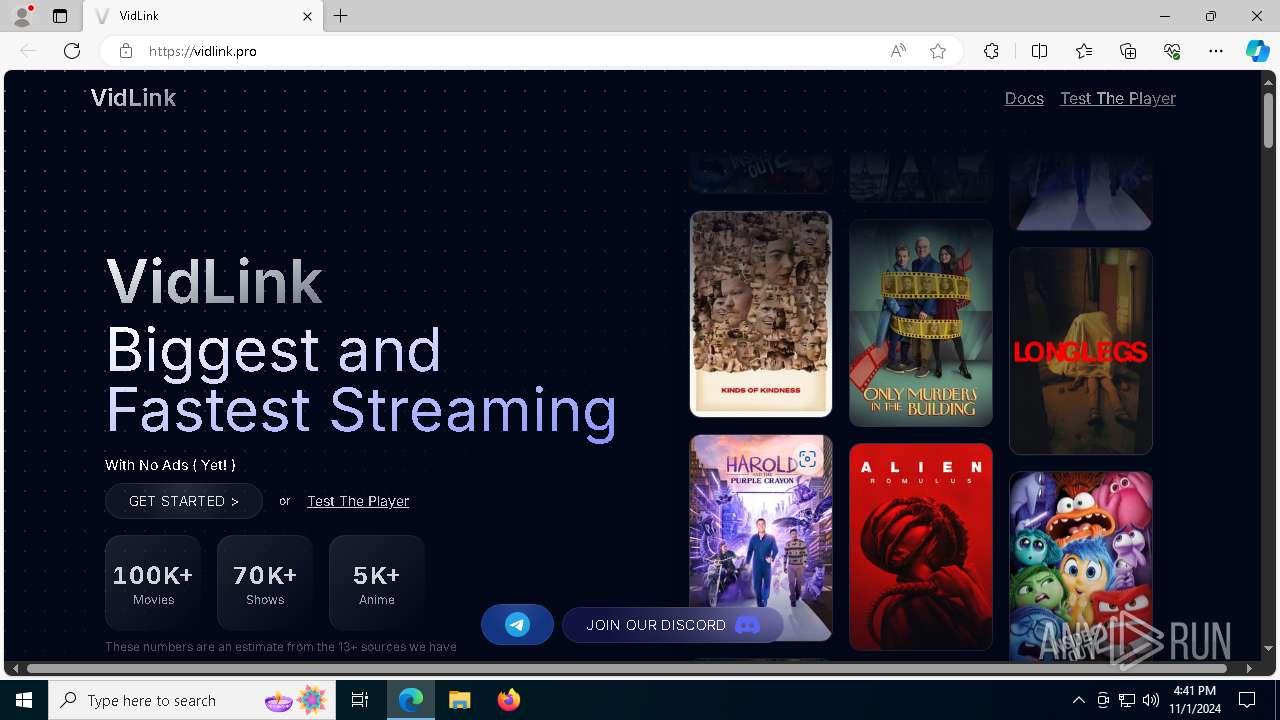Click the 70K+ Shows stat card
The height and width of the screenshot is (720, 1280).
(x=265, y=583)
